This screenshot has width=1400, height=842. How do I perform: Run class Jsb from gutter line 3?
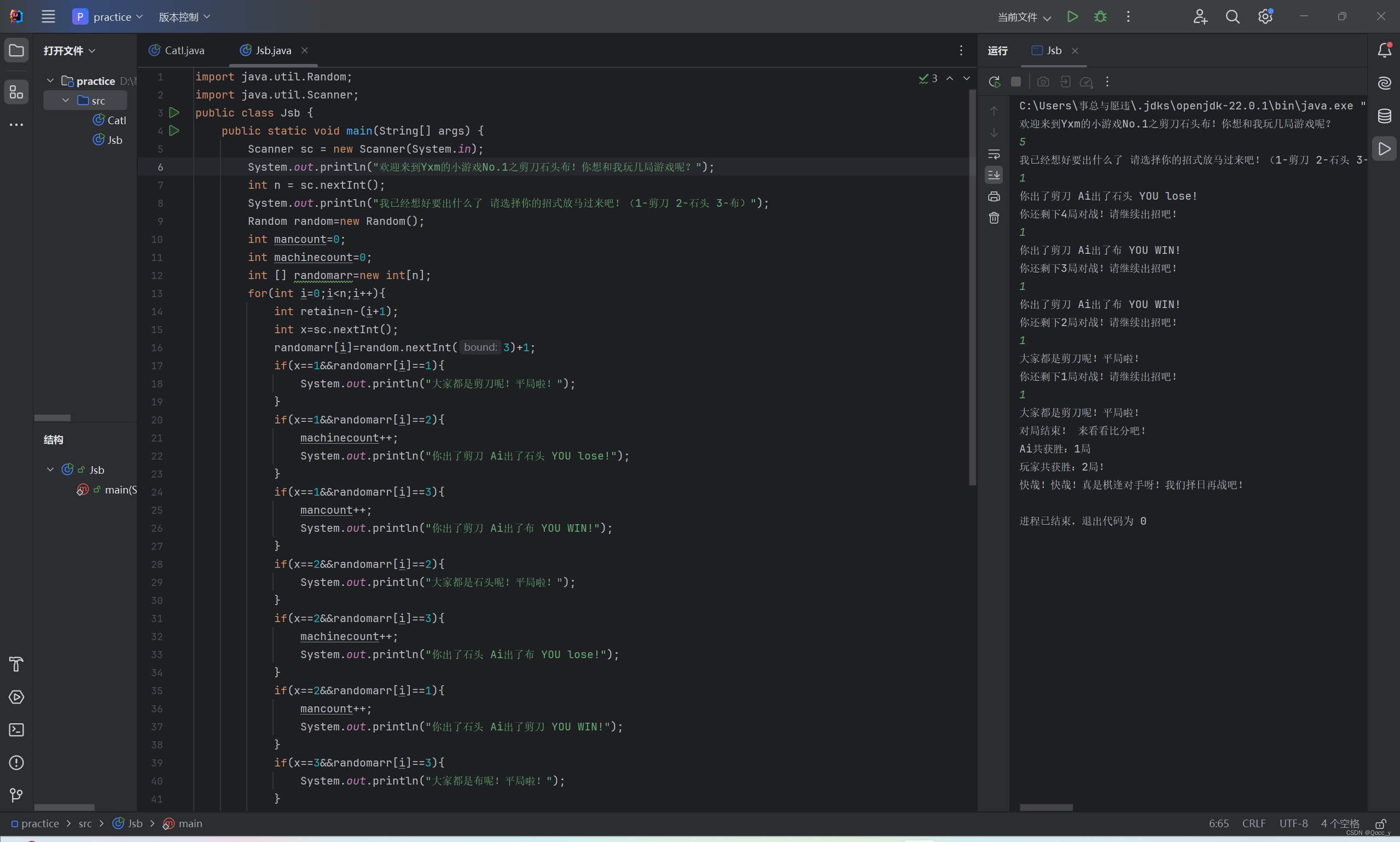click(x=174, y=112)
